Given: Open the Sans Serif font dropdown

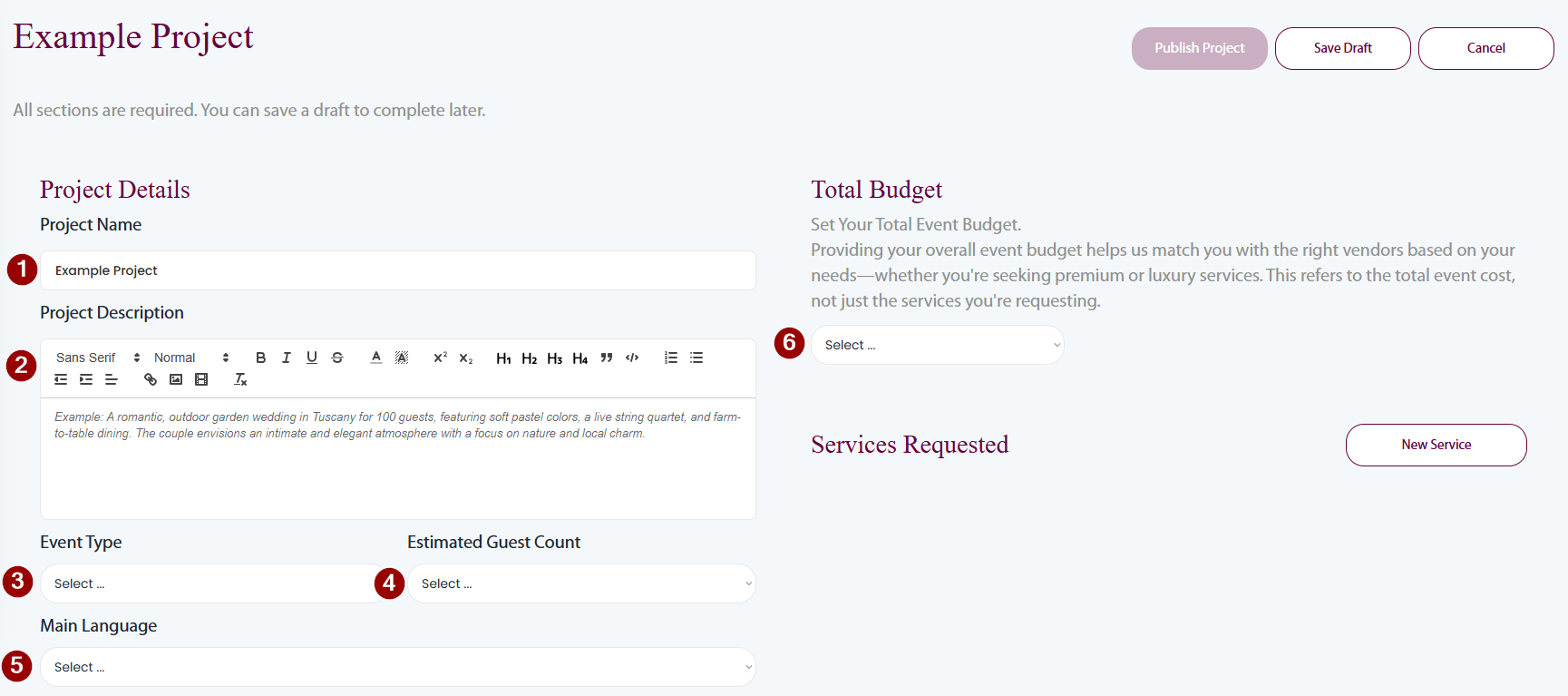Looking at the screenshot, I should (98, 358).
